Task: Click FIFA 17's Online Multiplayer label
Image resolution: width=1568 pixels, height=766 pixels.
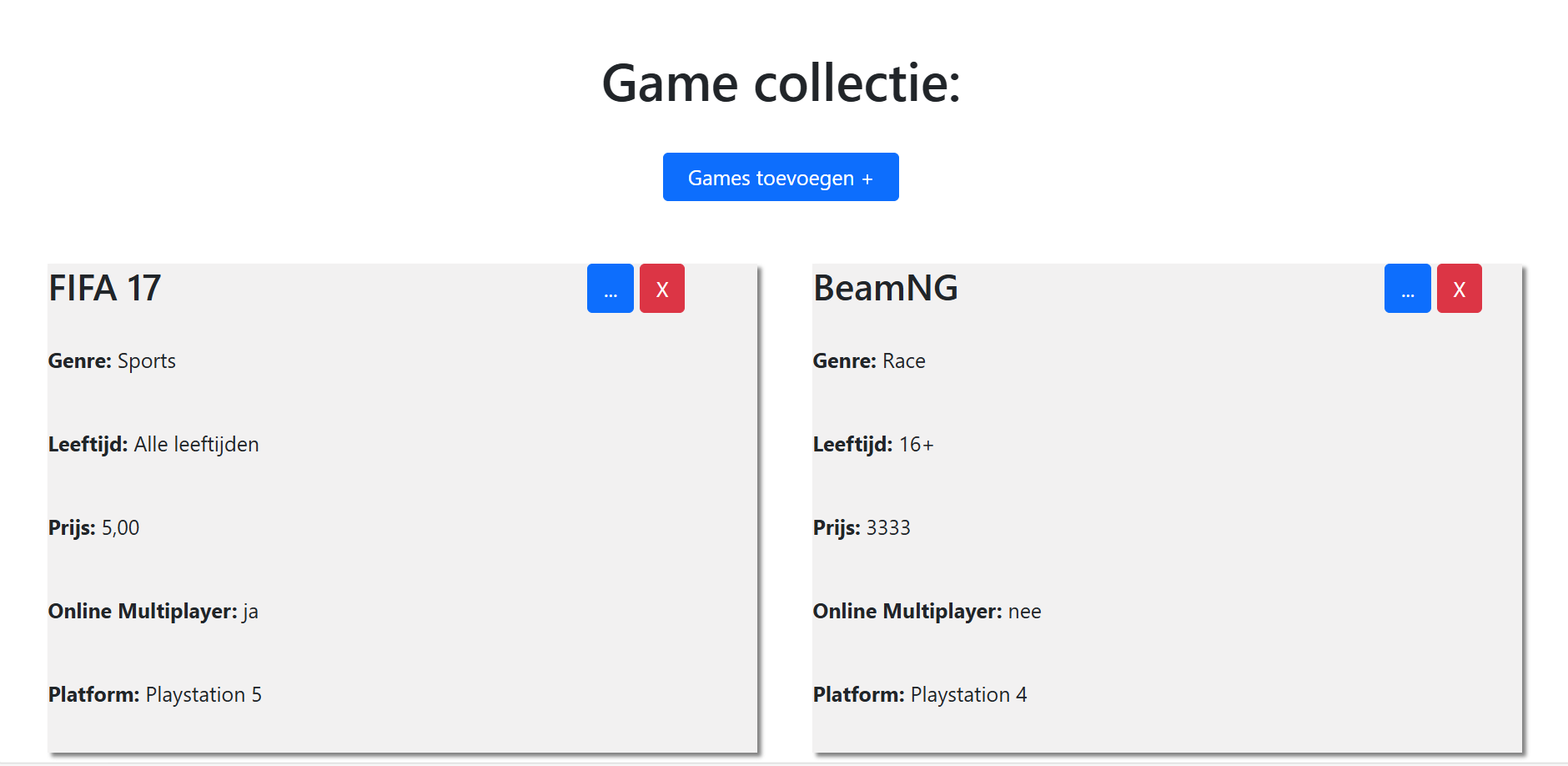Action: pos(143,612)
